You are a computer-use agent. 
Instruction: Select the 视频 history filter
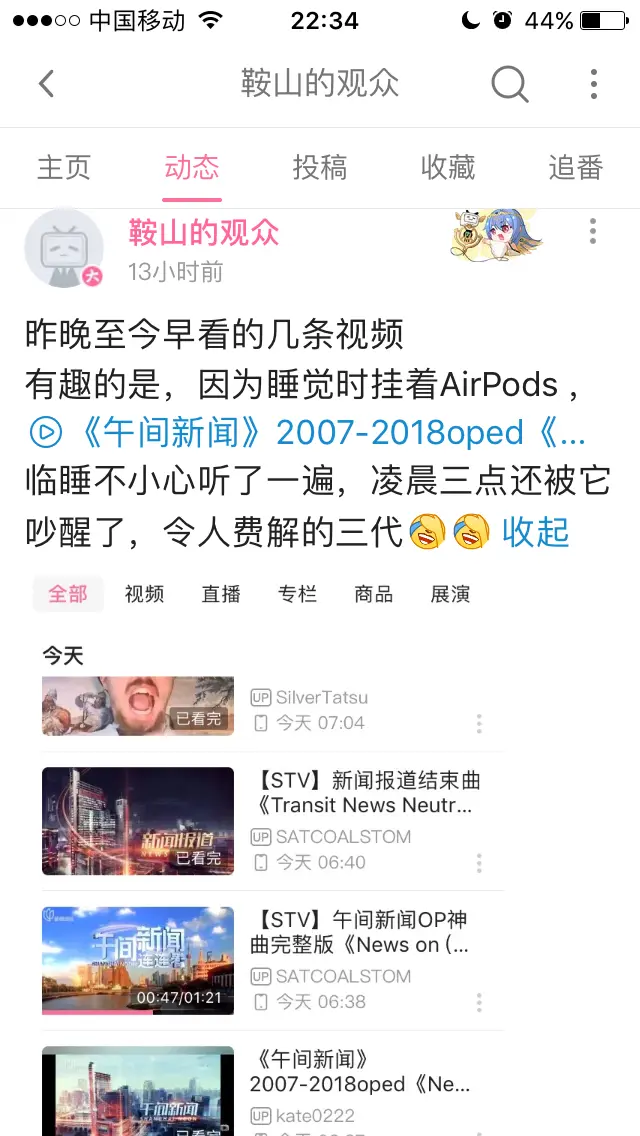(144, 595)
